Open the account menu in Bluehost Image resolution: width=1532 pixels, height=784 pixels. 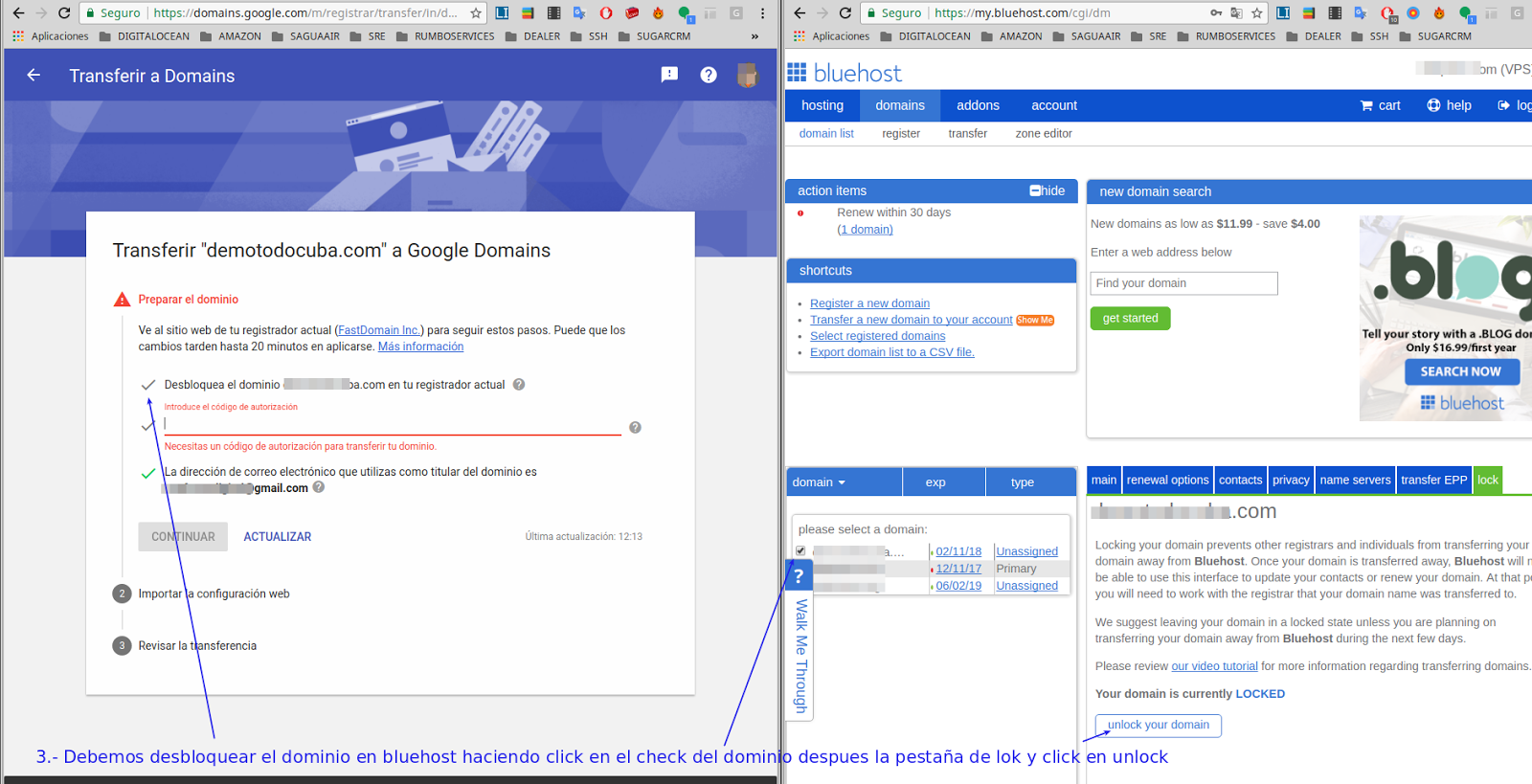[1054, 105]
